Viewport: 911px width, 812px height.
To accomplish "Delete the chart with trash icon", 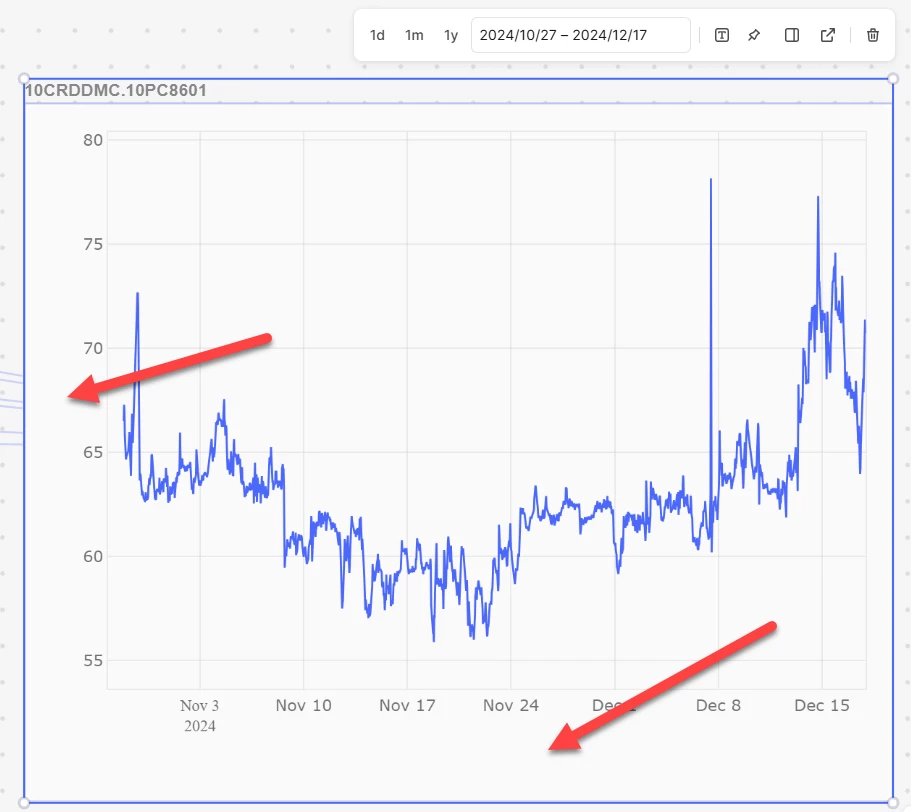I will click(873, 35).
